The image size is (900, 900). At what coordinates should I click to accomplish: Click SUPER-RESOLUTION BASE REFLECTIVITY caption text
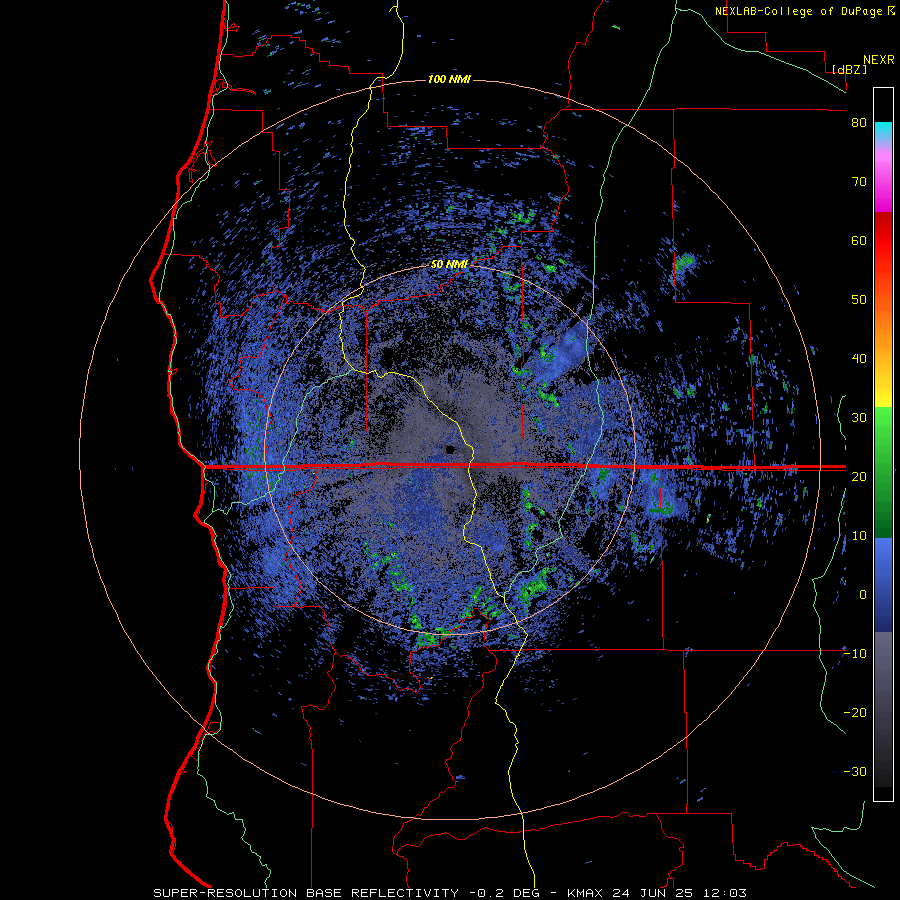pyautogui.click(x=306, y=893)
